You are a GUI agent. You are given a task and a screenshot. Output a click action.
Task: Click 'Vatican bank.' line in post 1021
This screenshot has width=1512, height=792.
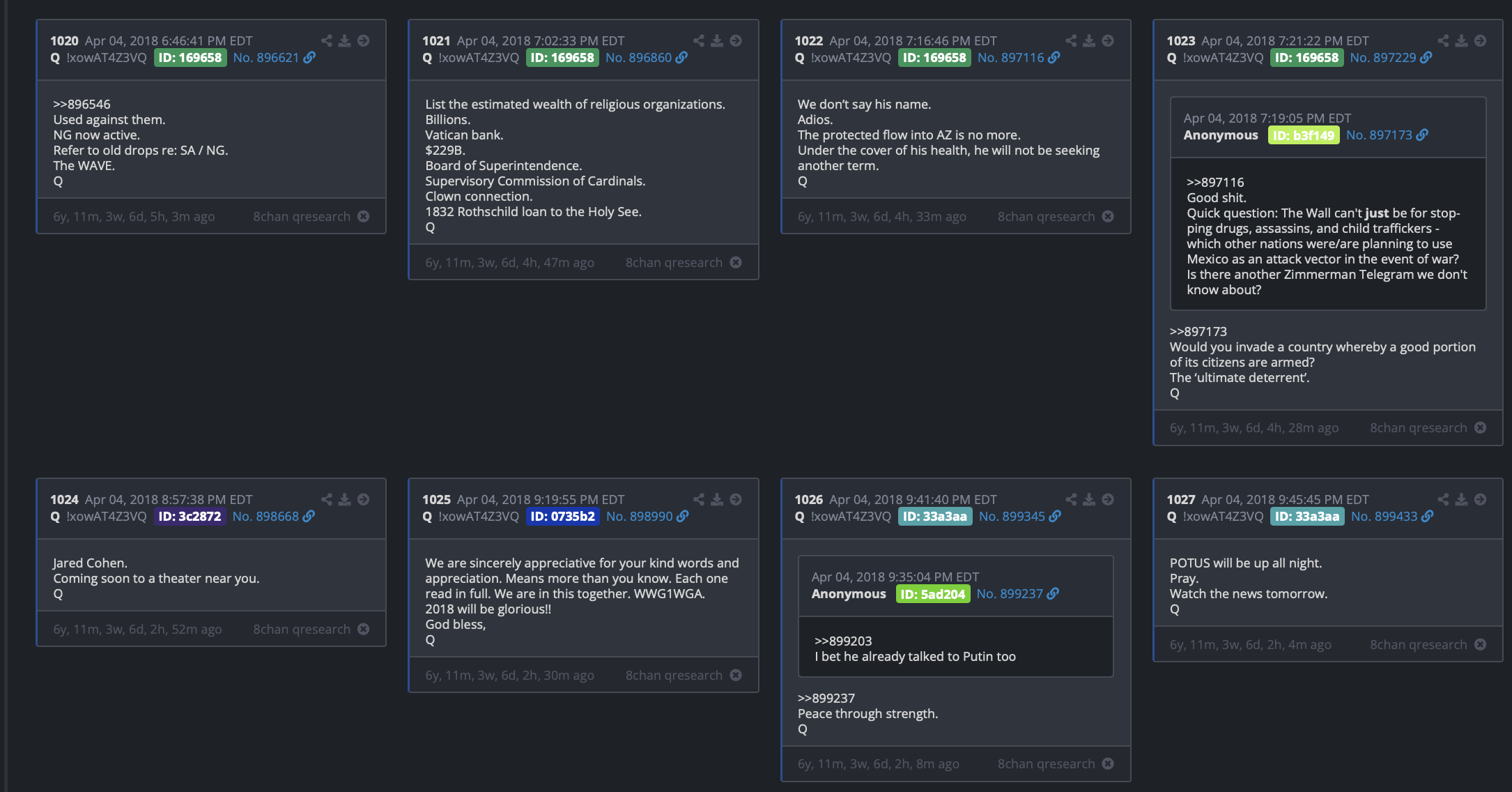[464, 135]
